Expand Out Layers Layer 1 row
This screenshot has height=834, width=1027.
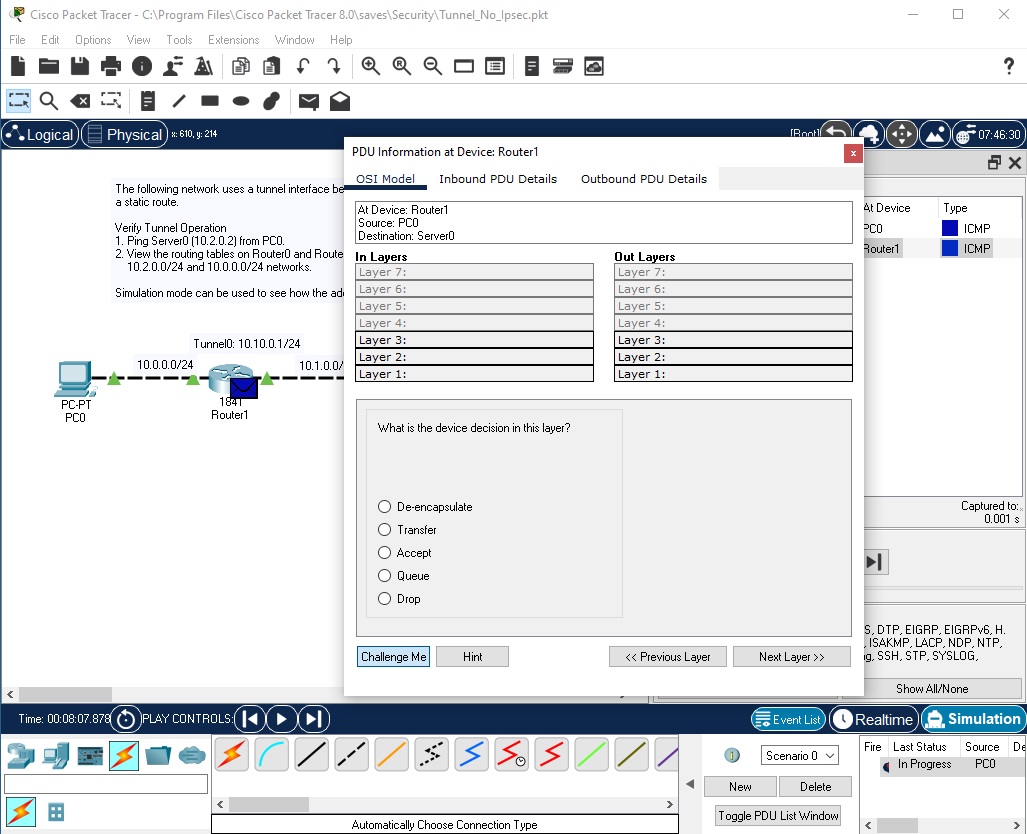tap(733, 374)
